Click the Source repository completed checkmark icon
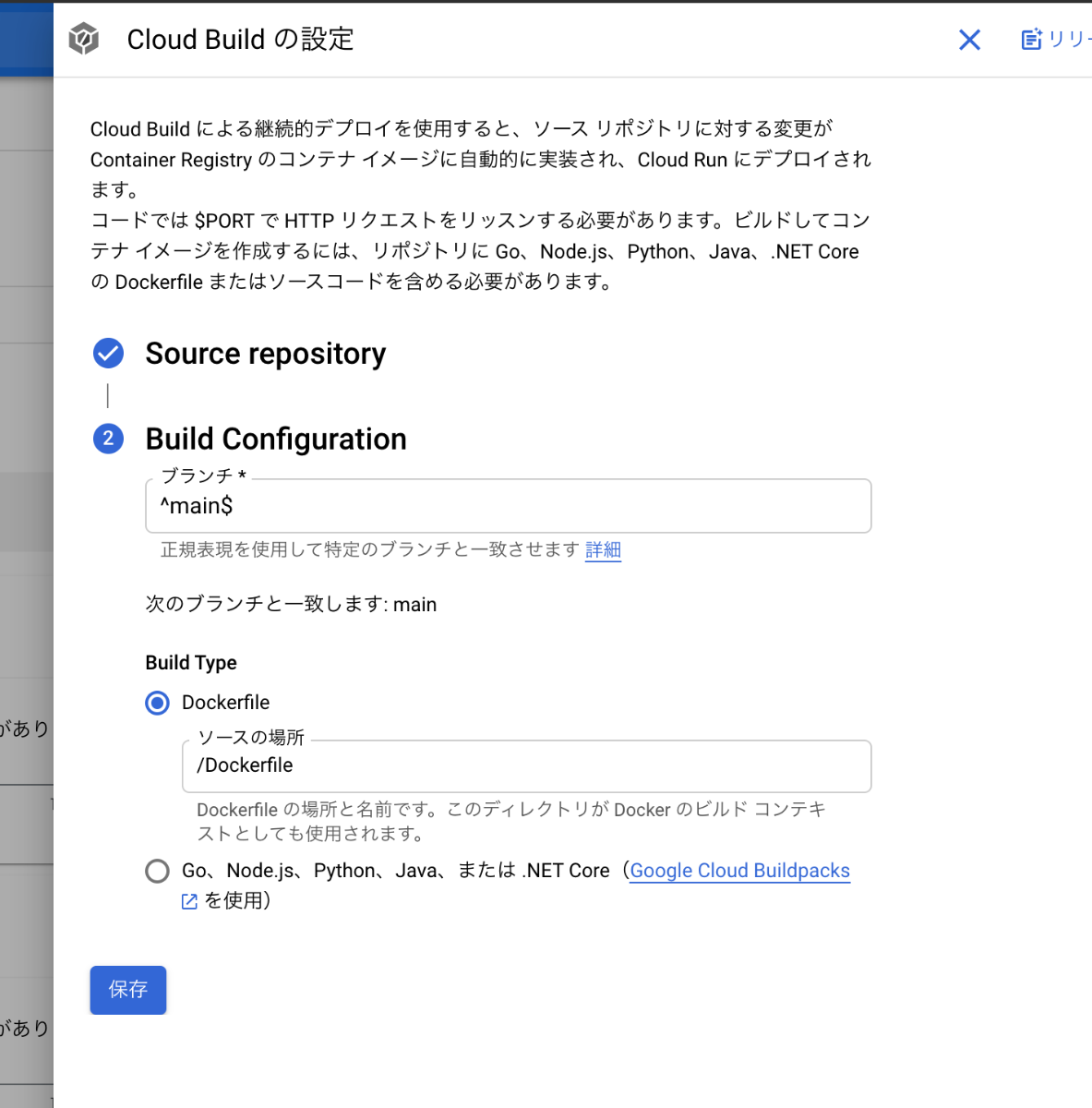This screenshot has width=1092, height=1108. click(108, 353)
